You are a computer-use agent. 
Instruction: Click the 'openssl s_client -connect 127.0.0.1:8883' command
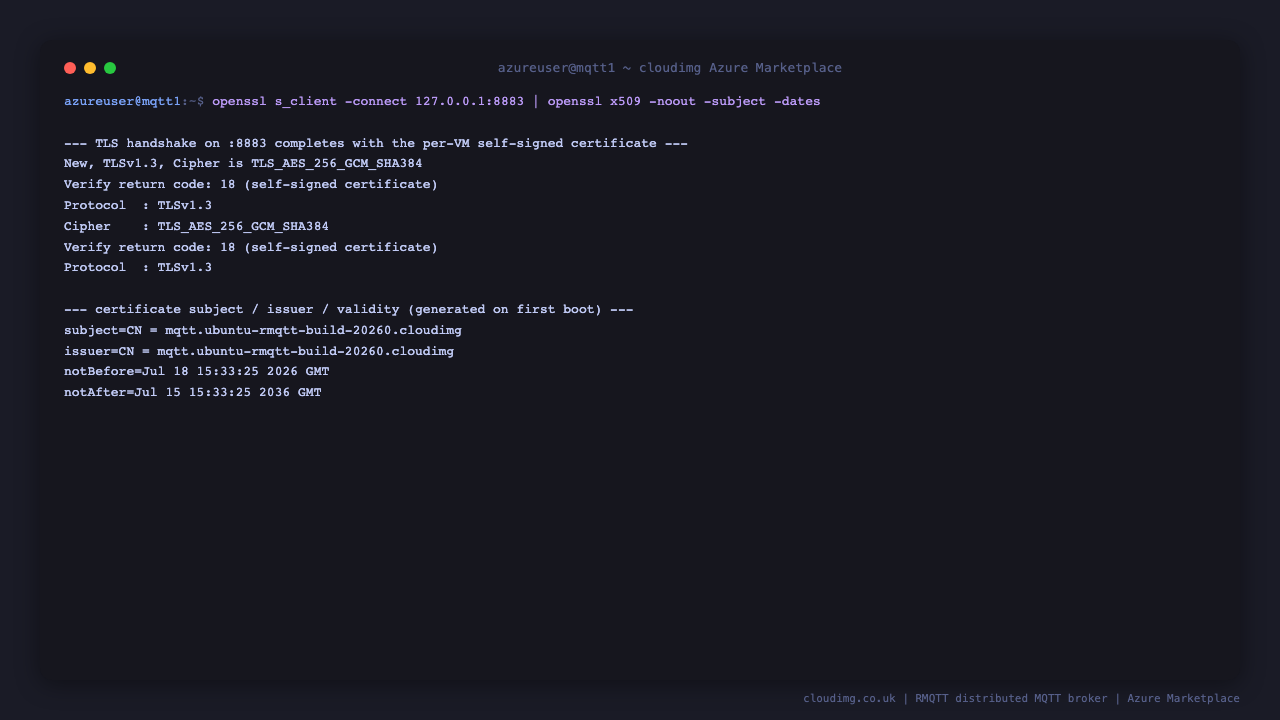pos(368,102)
